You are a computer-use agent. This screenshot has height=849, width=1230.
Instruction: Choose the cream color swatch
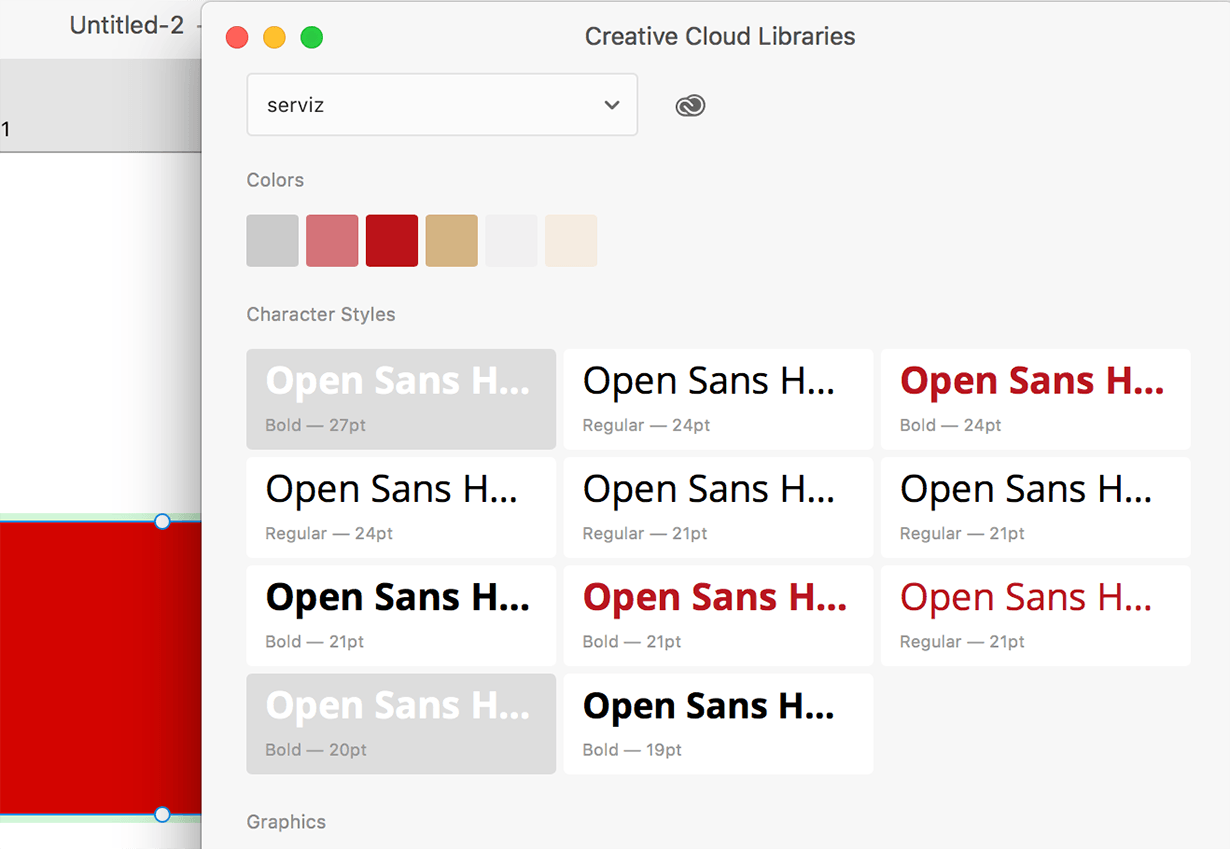click(571, 241)
